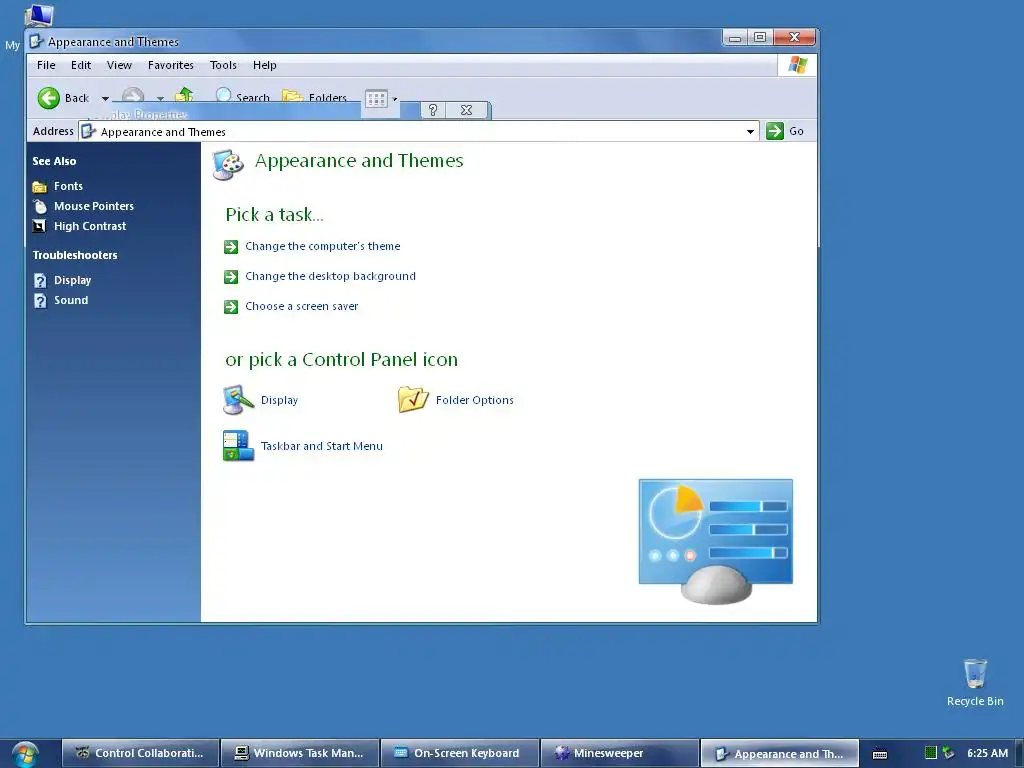Open the Folder Options icon

(413, 399)
